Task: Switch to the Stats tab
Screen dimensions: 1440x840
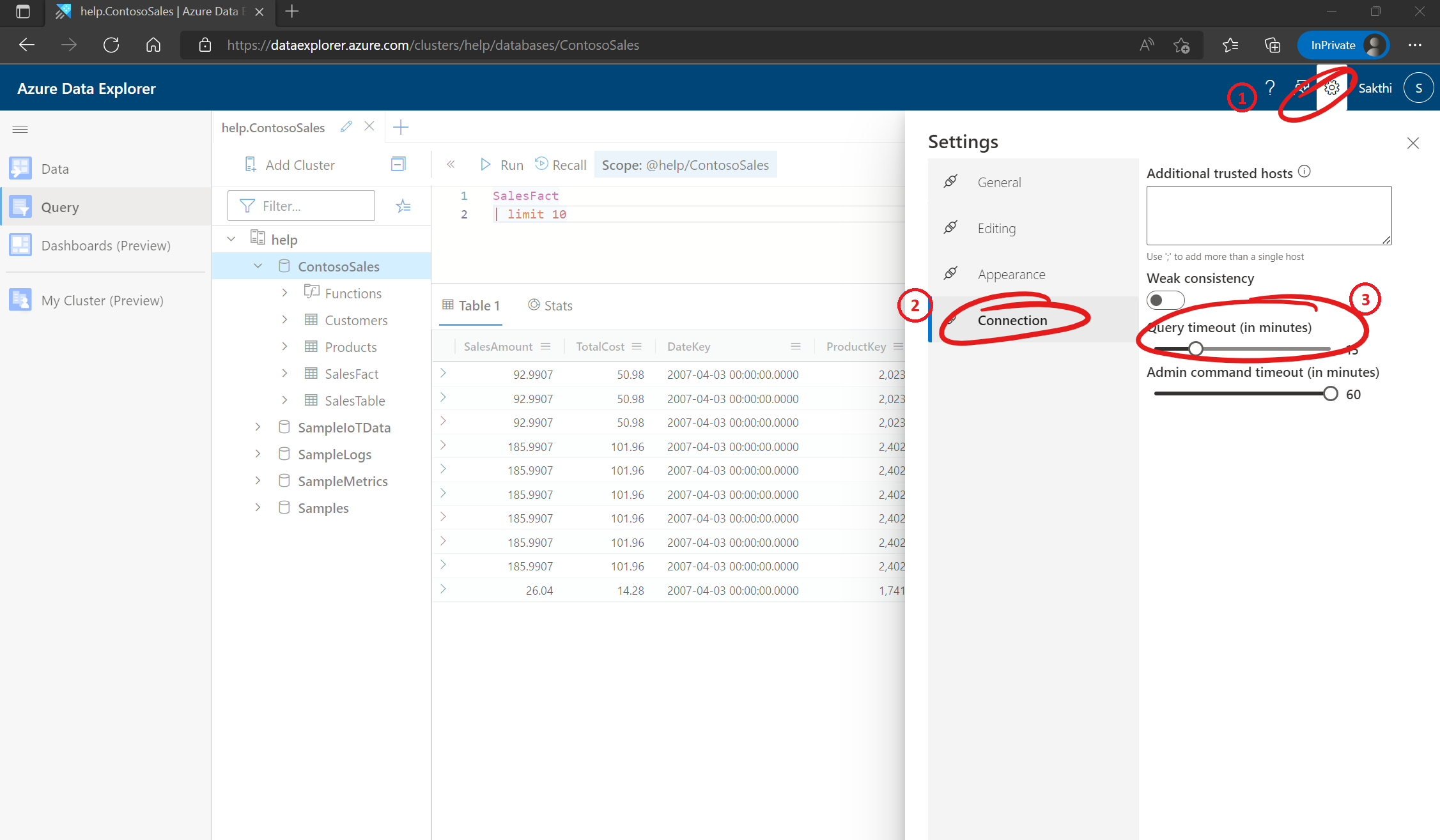Action: click(x=550, y=305)
